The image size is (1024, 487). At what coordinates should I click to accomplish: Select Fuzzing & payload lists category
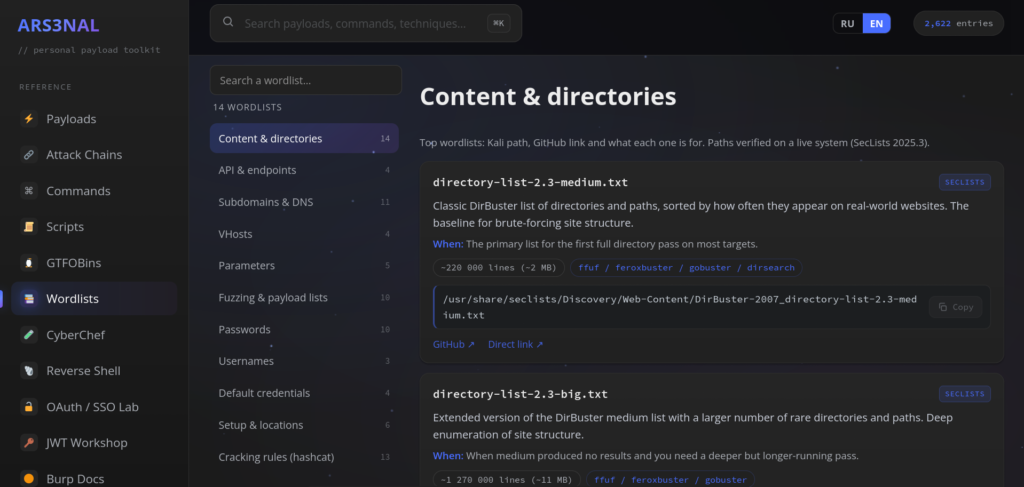304,298
